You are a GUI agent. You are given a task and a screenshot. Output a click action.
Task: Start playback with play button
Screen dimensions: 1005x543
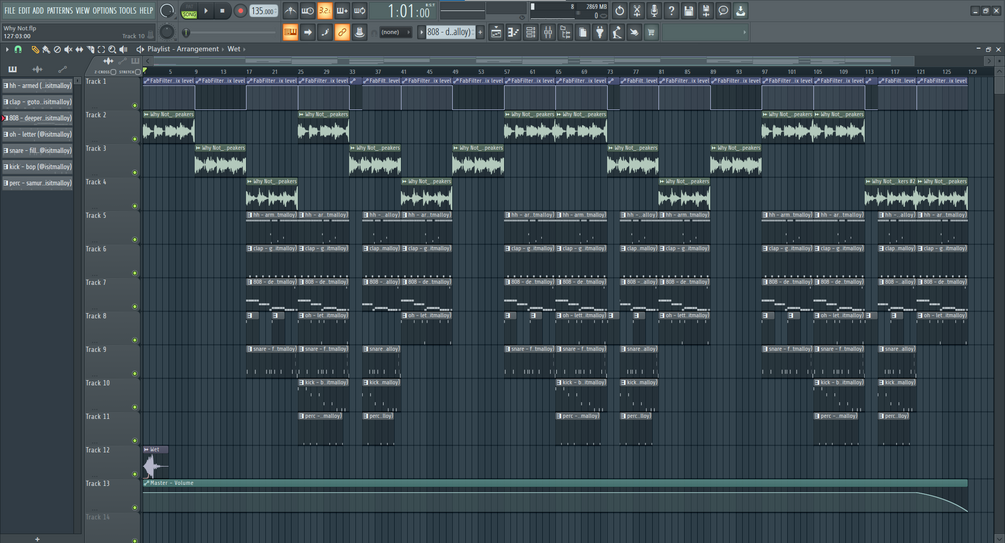(206, 11)
